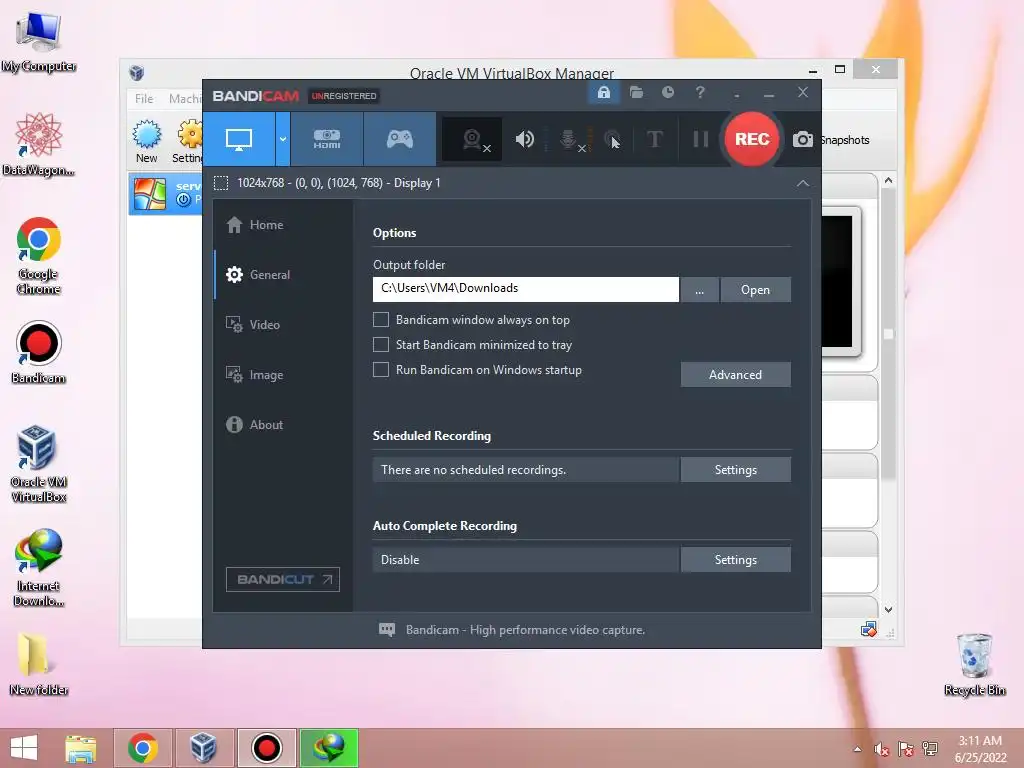Open DataWagon desktop shortcut
Screen dimensions: 1024x768
click(39, 144)
